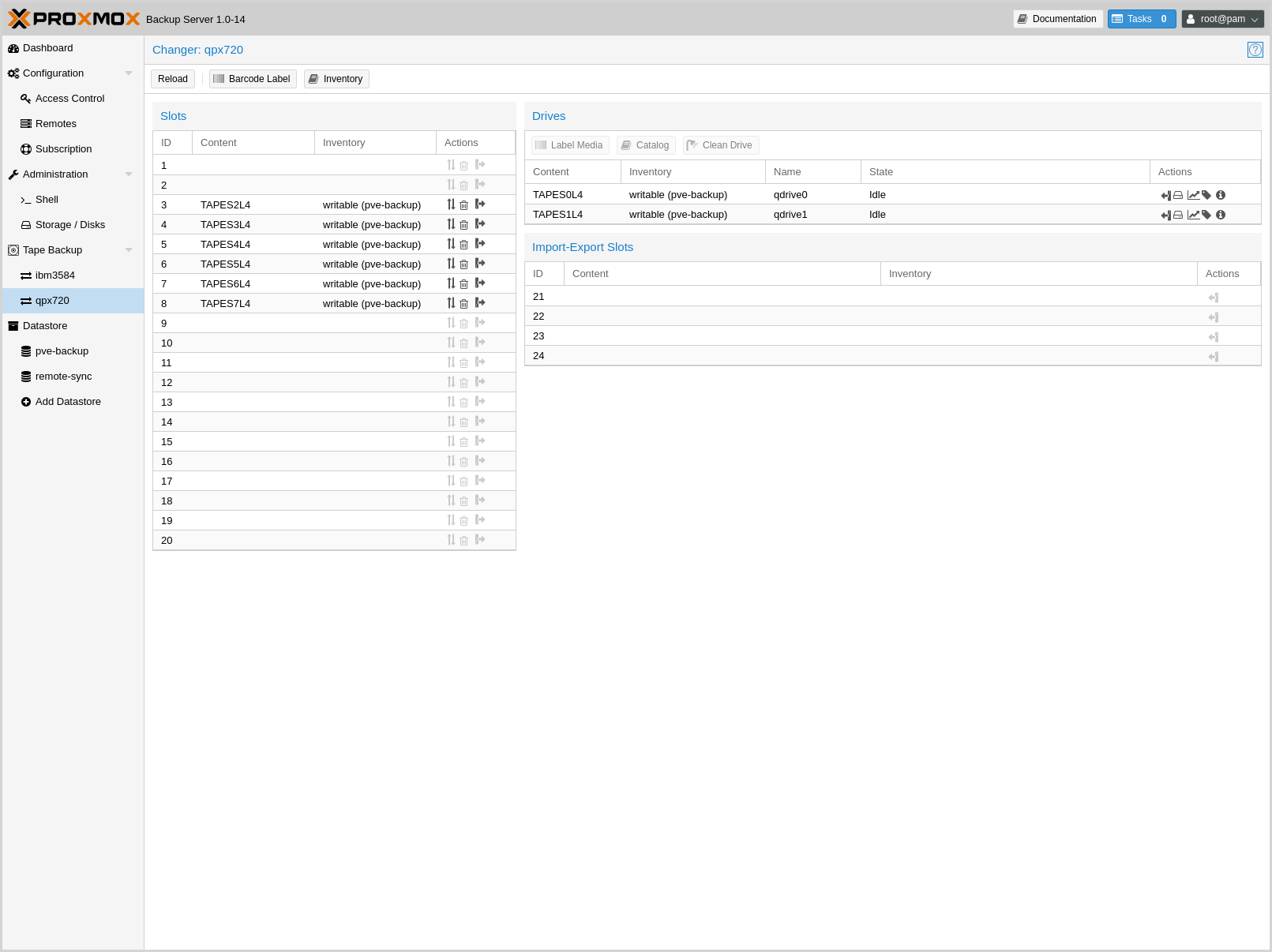Click status info icon for qdrive1
Screen dimensions: 1272x952
(1221, 215)
